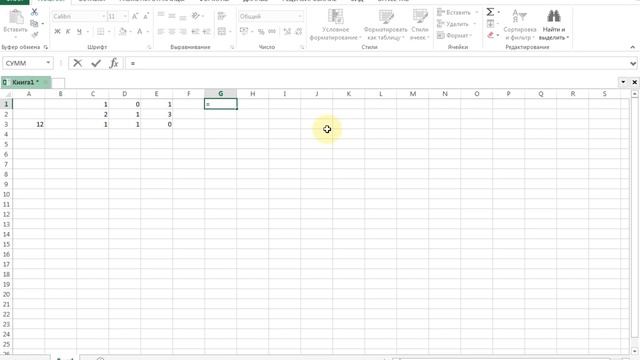Toggle center horizontal alignment
The width and height of the screenshot is (640, 360).
[x=172, y=31]
